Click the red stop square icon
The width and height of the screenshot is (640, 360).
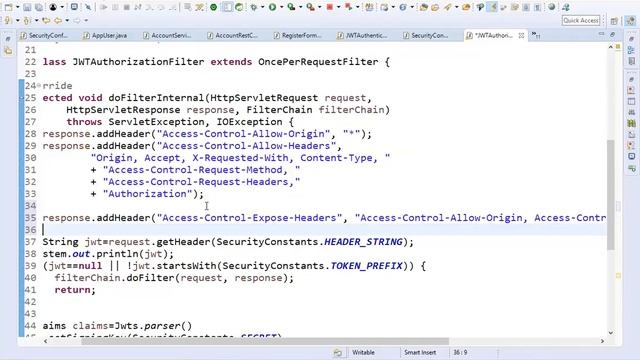[x=330, y=7]
